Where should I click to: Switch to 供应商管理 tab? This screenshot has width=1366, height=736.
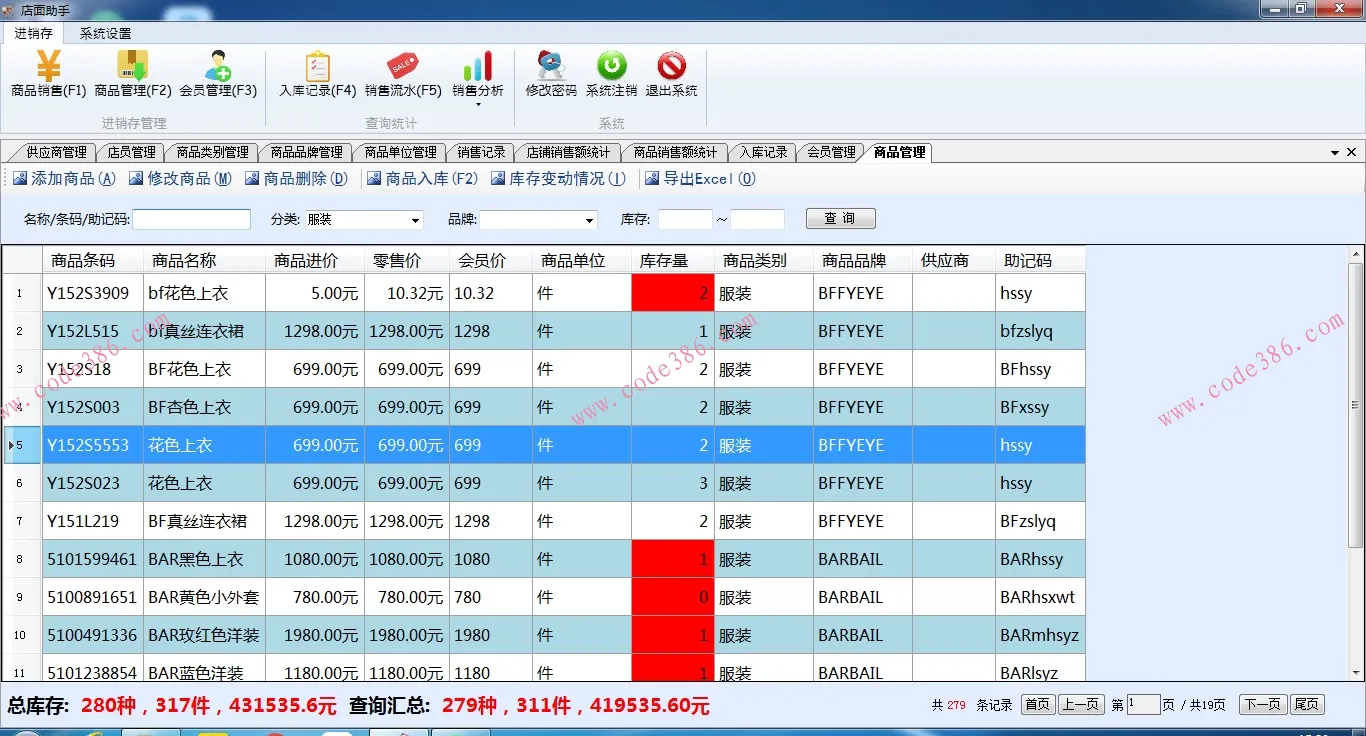pyautogui.click(x=56, y=153)
